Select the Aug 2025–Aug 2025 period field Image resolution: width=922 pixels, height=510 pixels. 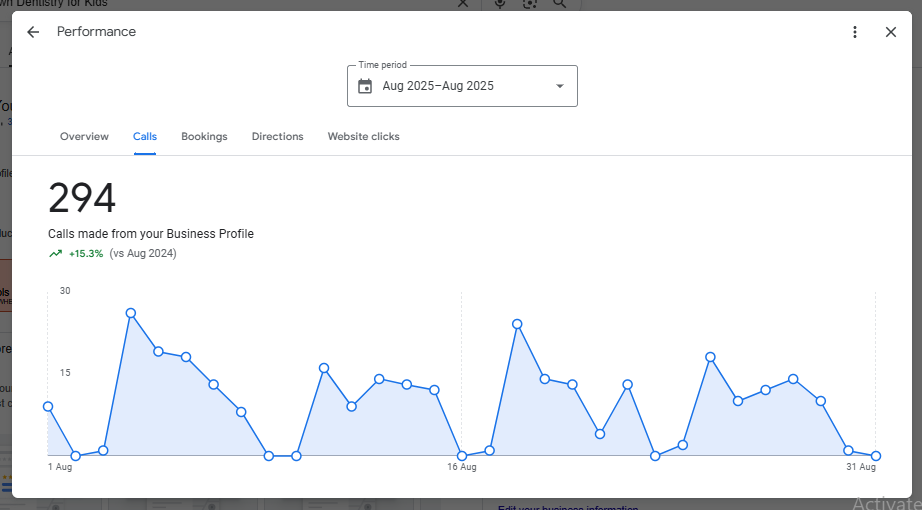click(x=438, y=86)
